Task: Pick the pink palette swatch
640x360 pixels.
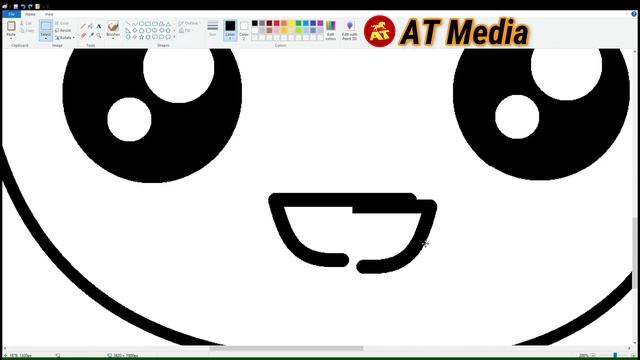Action: click(277, 31)
